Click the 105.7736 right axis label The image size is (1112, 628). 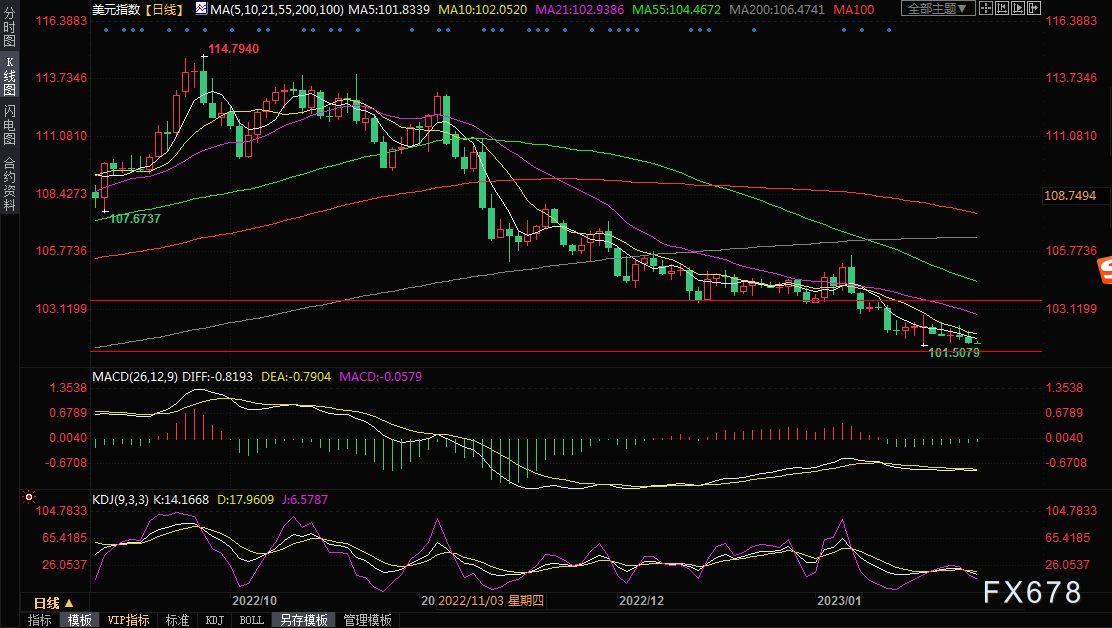tap(1071, 251)
